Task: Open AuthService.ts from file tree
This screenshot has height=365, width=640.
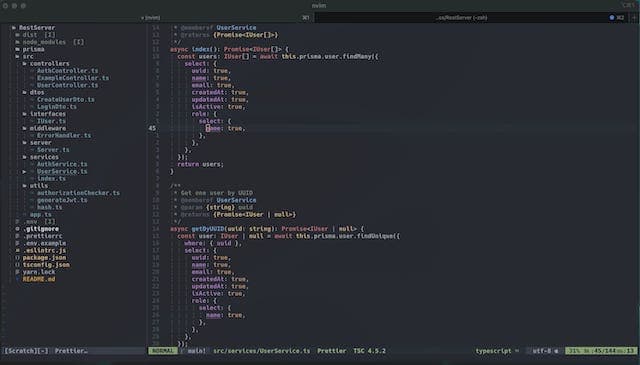Action: coord(62,164)
